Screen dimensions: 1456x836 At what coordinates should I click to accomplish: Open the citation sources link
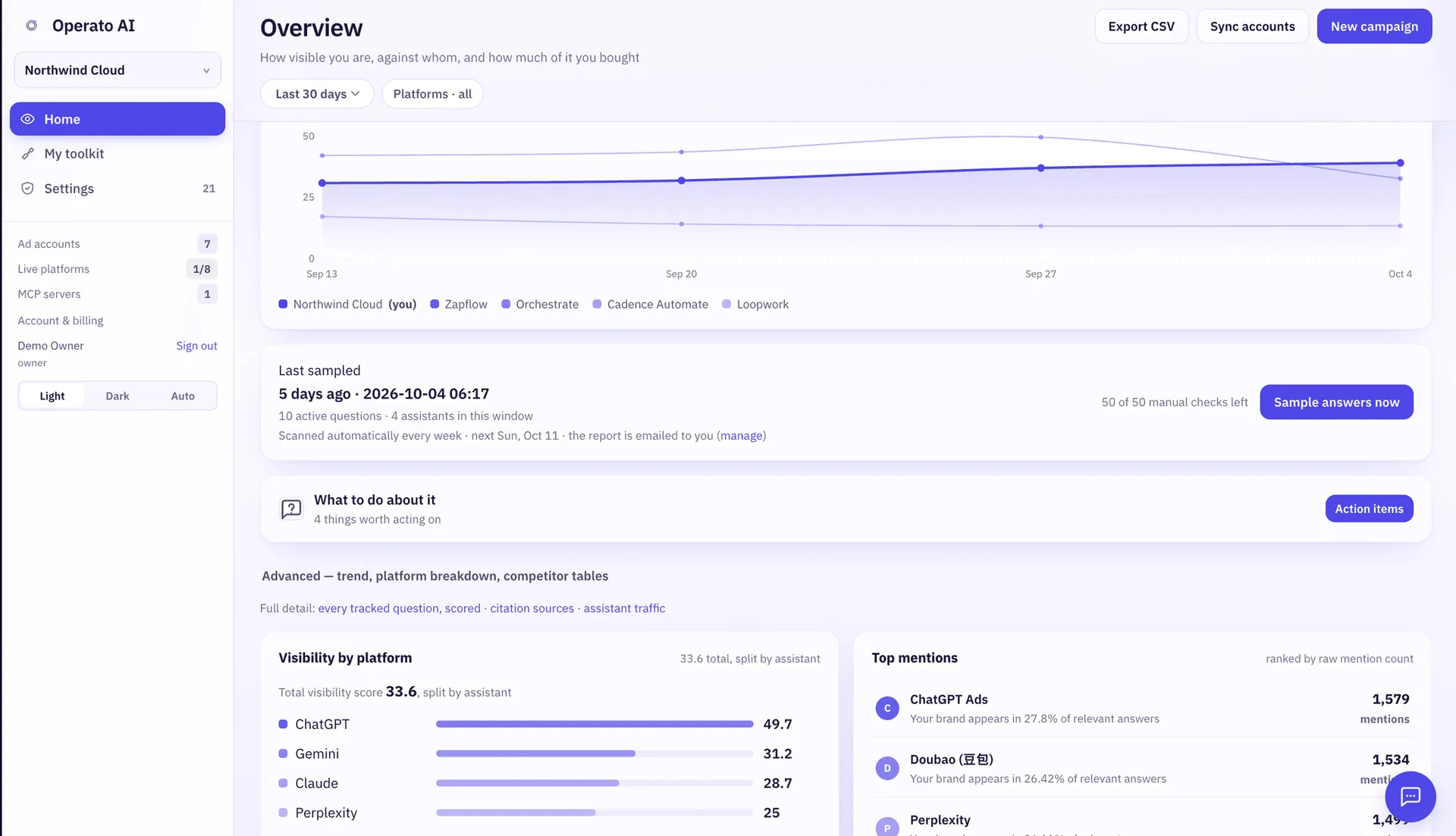click(532, 609)
